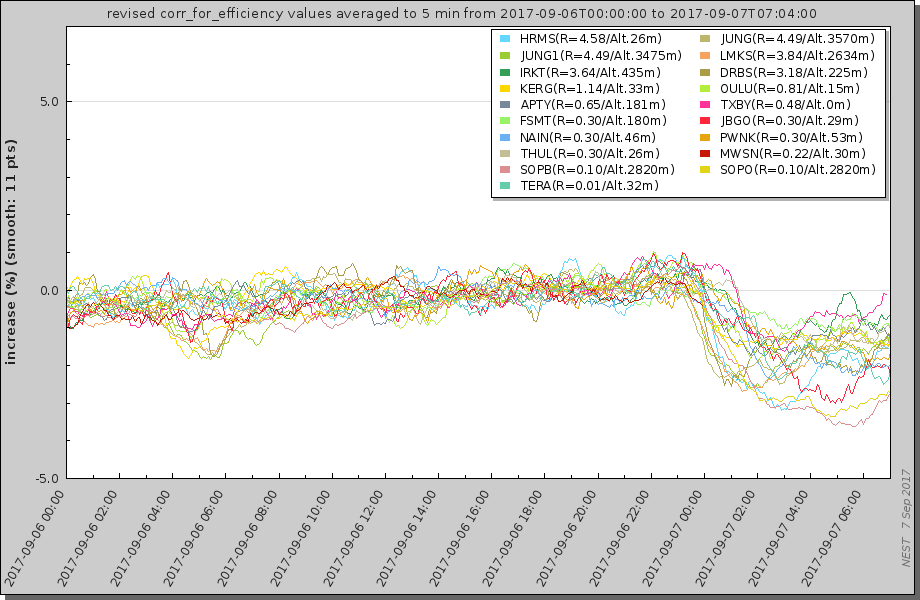Click the TERA teal legend swatch
Screen dimensions: 920x600
pyautogui.click(x=506, y=186)
